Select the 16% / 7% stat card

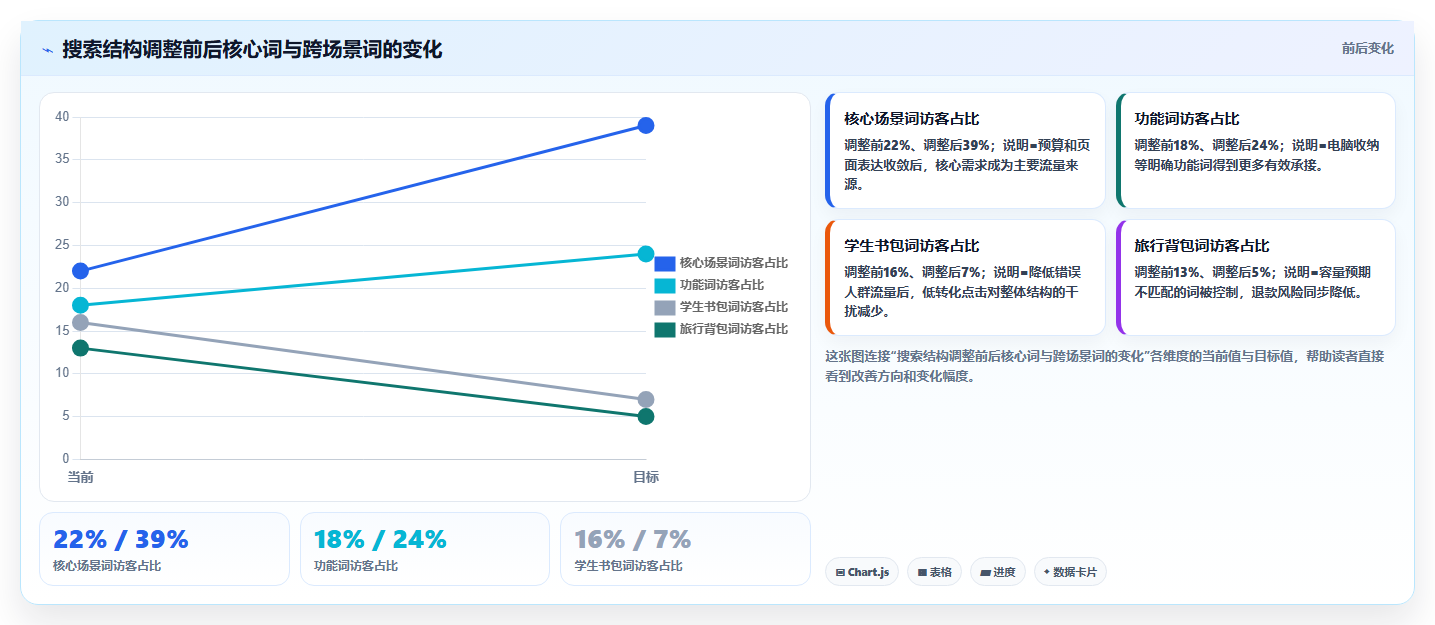pyautogui.click(x=685, y=549)
